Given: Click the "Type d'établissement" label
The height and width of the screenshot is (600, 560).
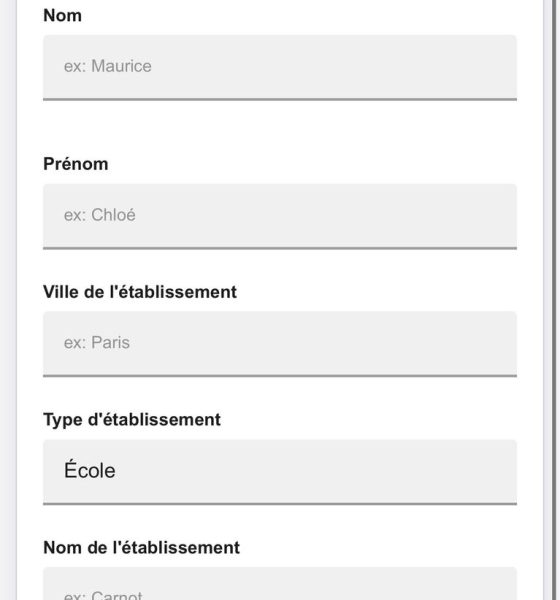Looking at the screenshot, I should [x=132, y=420].
